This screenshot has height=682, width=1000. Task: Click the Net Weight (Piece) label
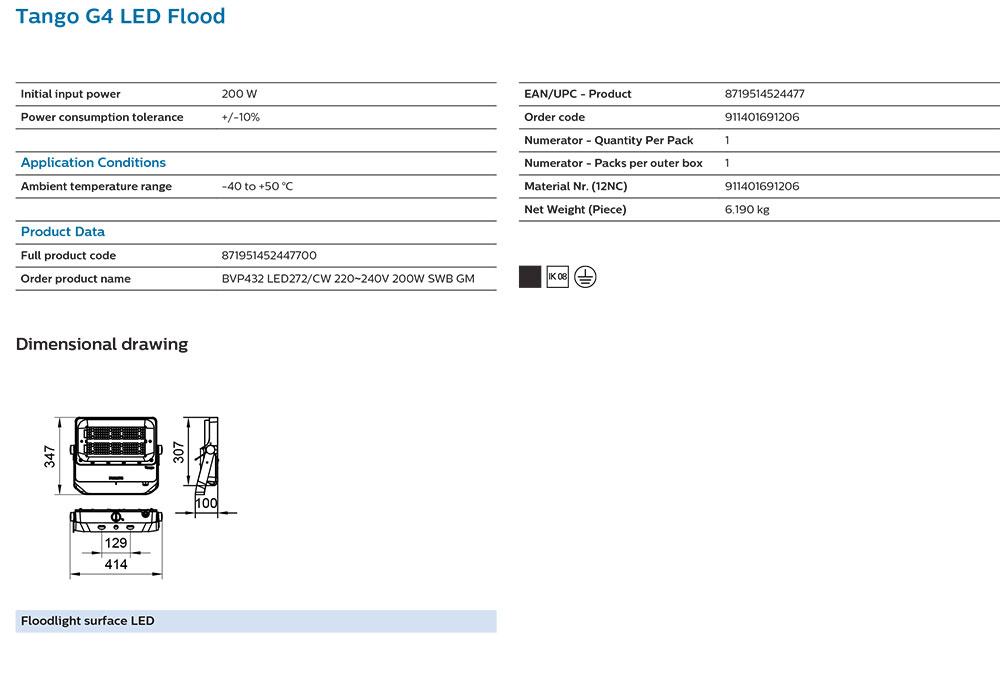575,209
